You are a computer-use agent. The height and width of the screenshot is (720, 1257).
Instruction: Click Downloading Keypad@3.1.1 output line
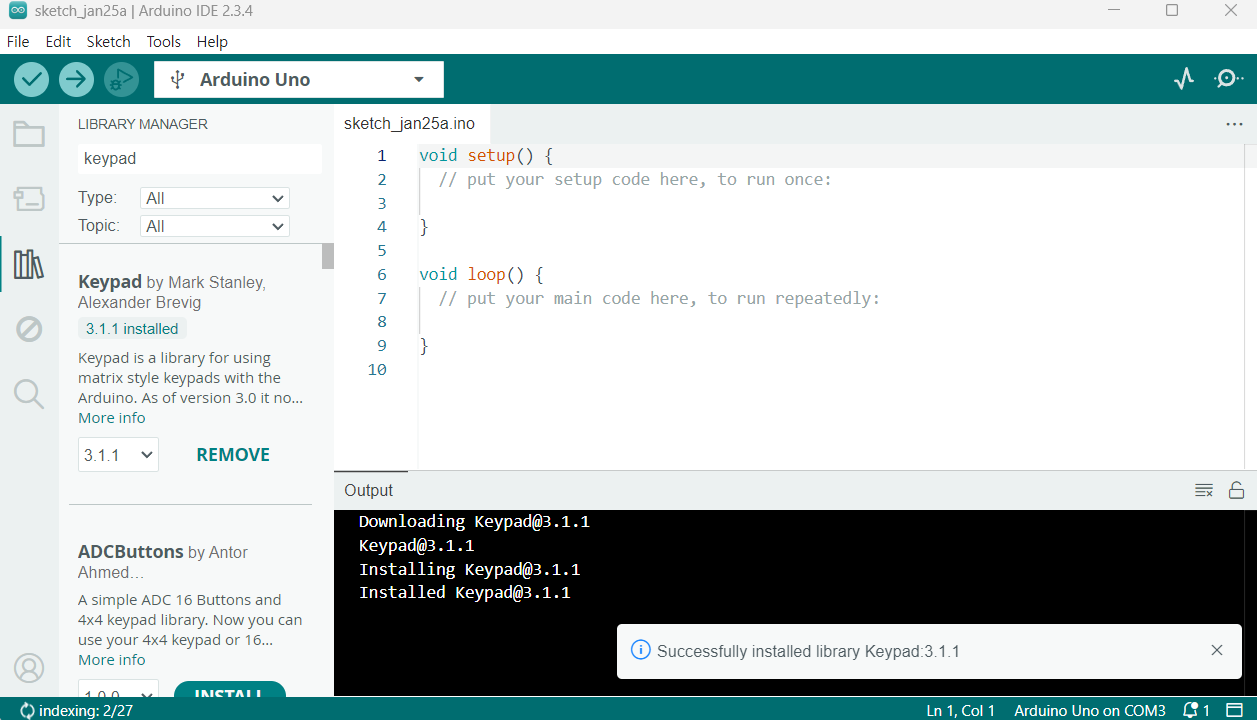(474, 521)
